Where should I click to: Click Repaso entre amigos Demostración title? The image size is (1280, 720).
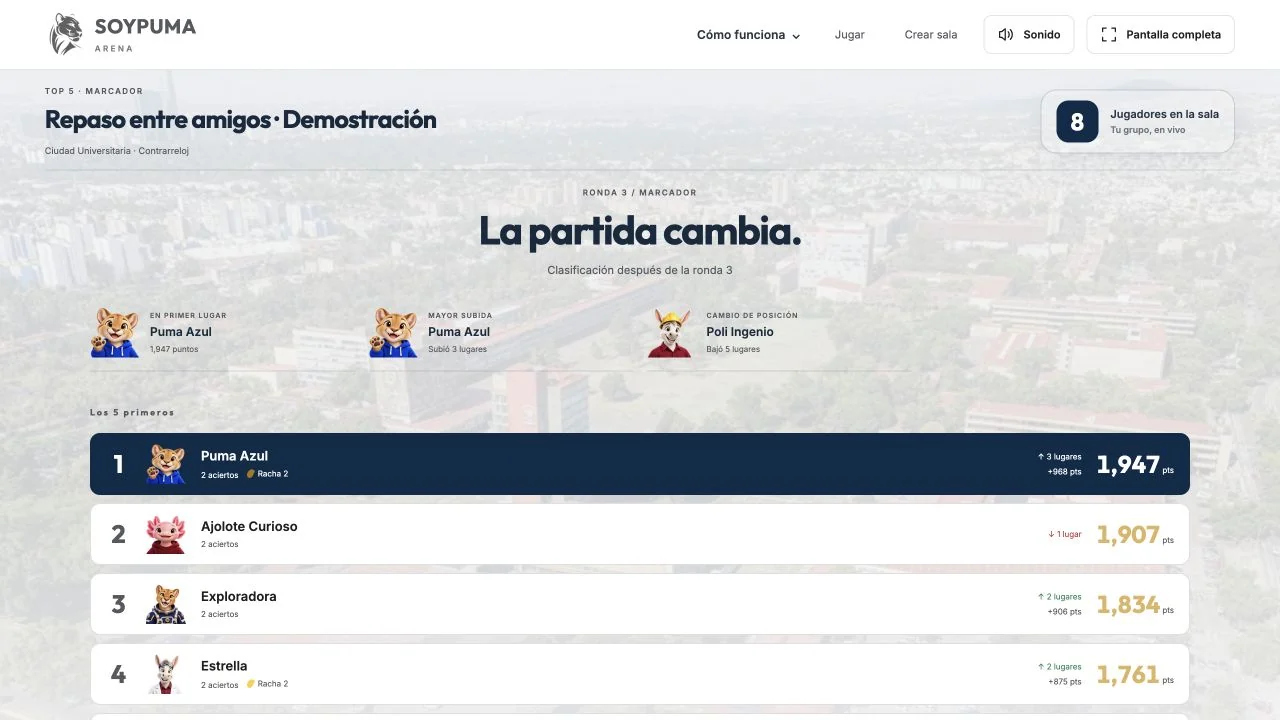(x=241, y=120)
